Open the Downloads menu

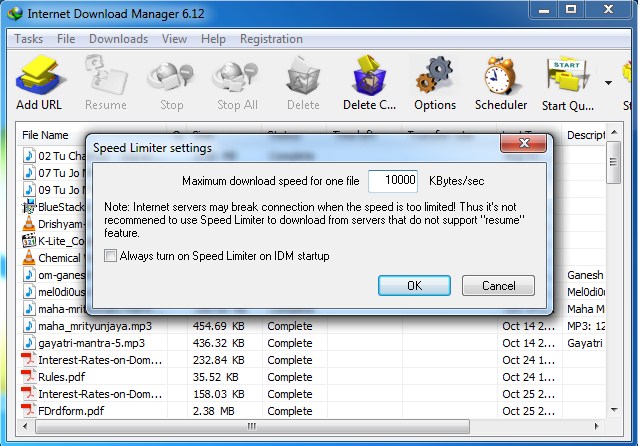[118, 39]
